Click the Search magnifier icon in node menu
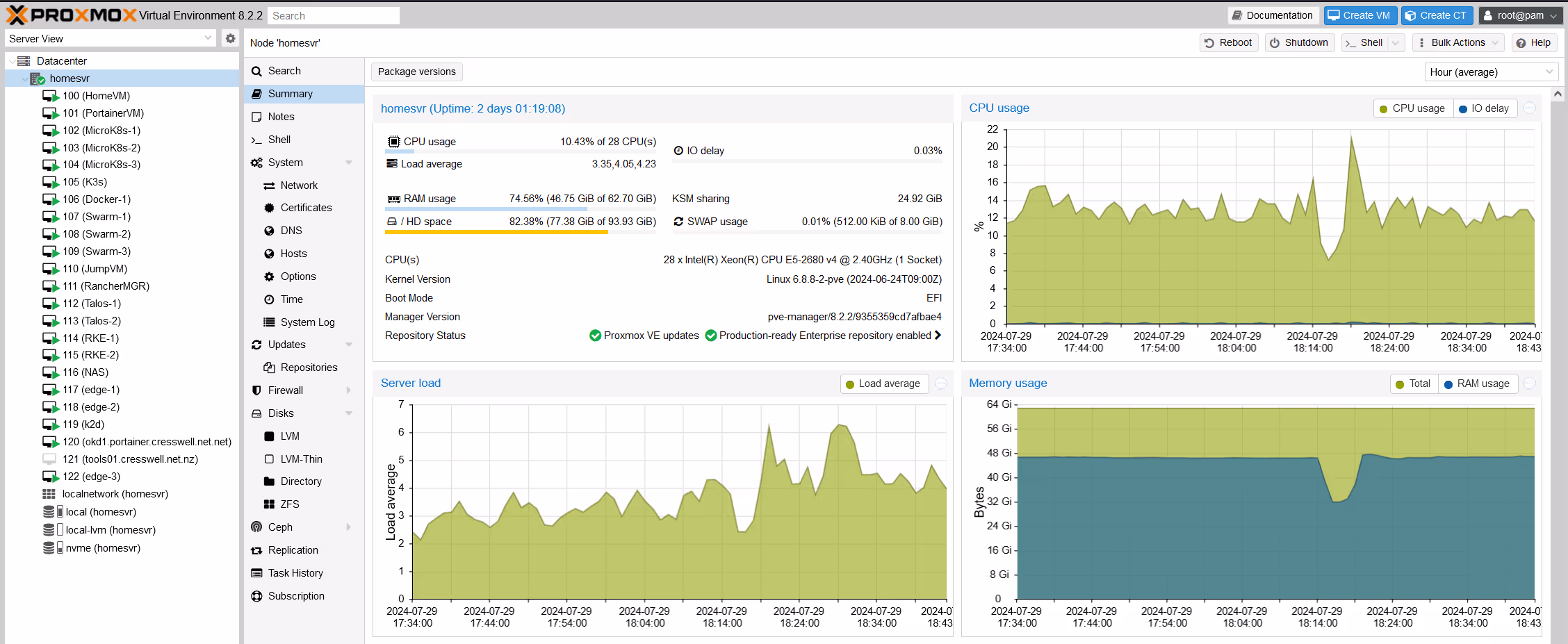Viewport: 1568px width, 644px height. (x=256, y=71)
